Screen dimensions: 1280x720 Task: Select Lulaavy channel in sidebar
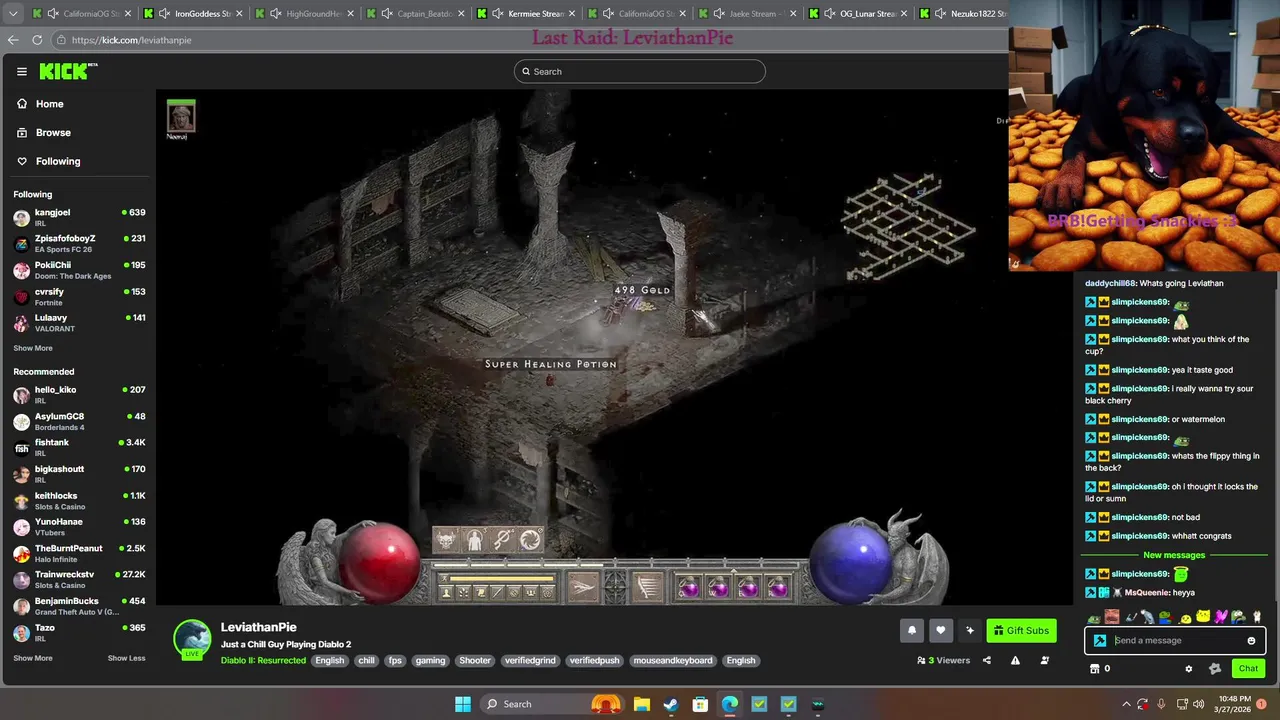tap(79, 322)
